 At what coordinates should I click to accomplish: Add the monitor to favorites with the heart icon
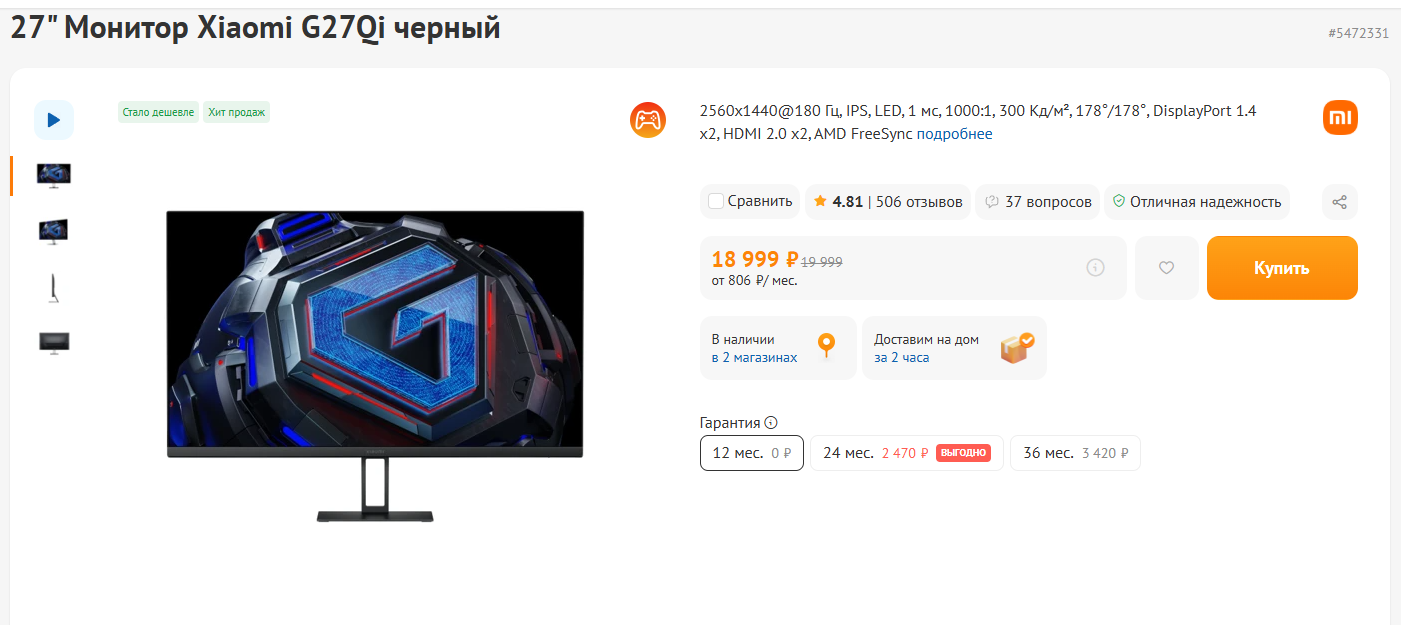[1166, 268]
